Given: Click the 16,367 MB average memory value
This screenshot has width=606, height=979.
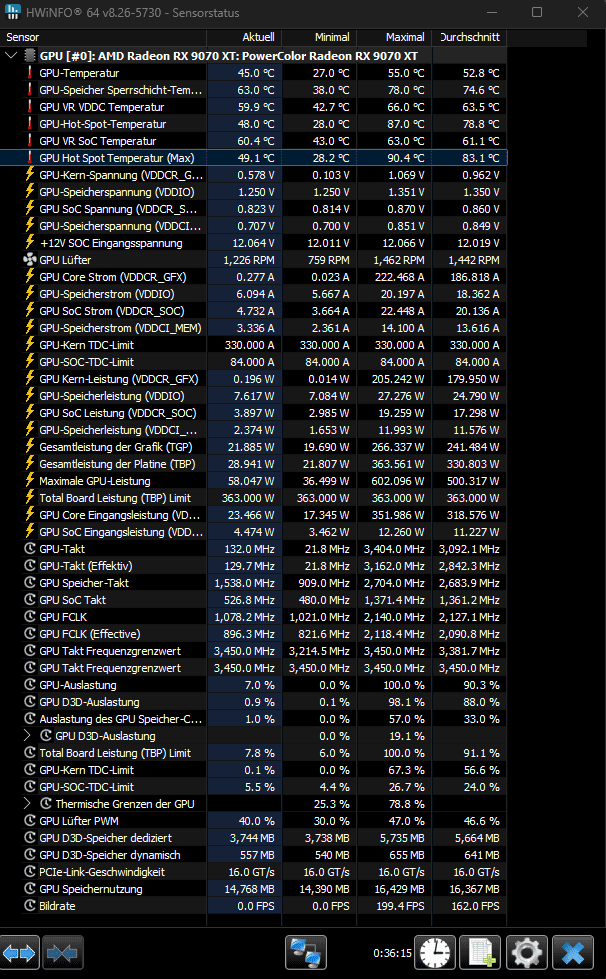Looking at the screenshot, I should tap(474, 888).
